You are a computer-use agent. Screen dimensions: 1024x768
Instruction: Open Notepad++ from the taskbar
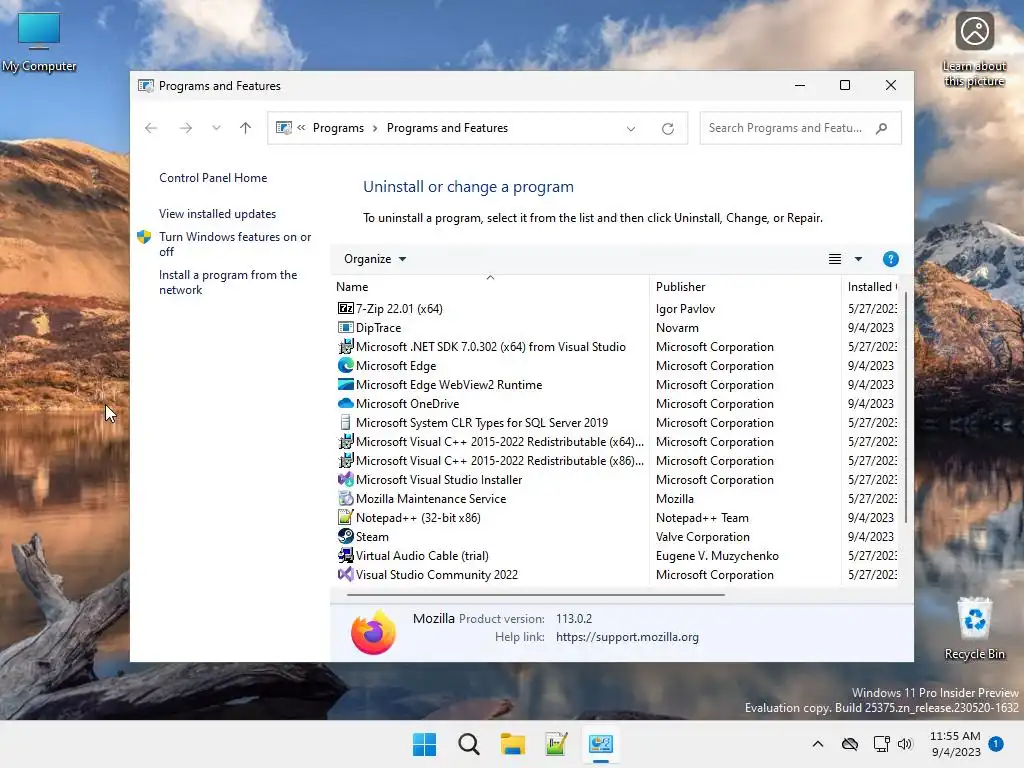[x=556, y=744]
